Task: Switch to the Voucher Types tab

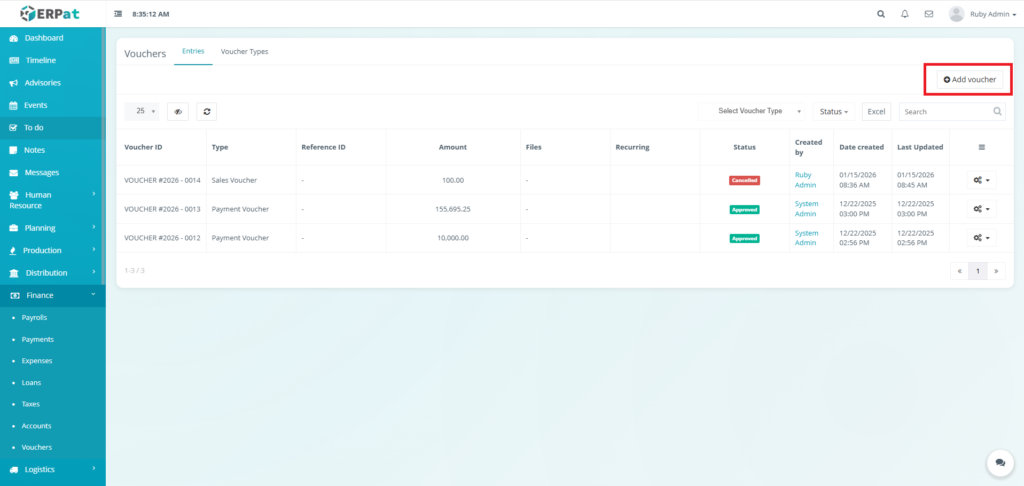Action: (x=244, y=52)
